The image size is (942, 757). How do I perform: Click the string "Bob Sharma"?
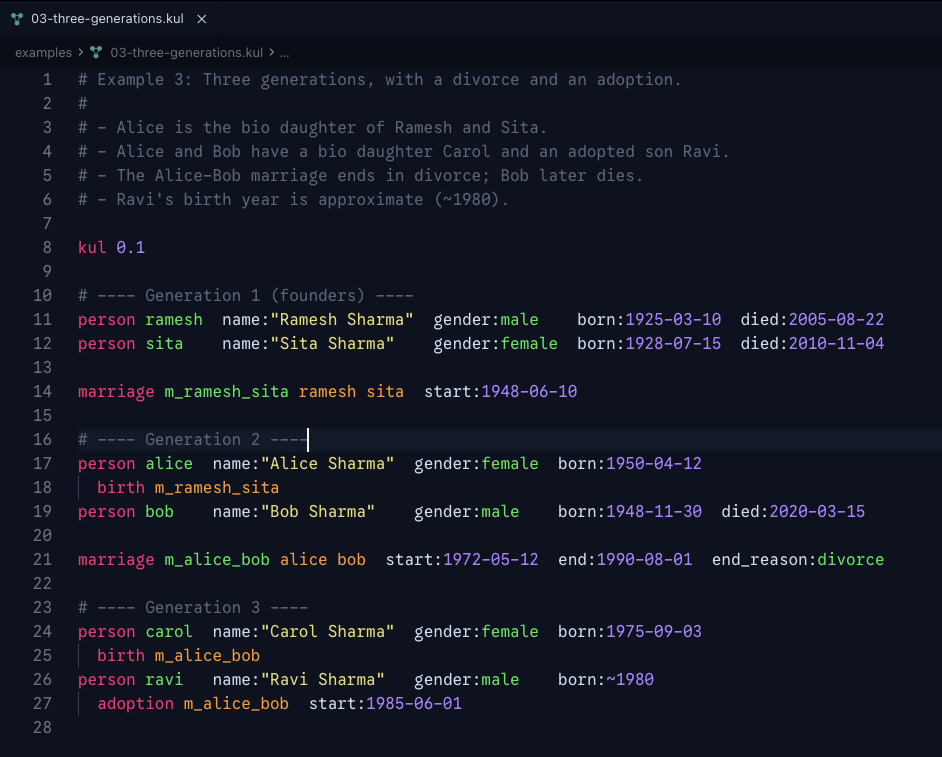[318, 512]
